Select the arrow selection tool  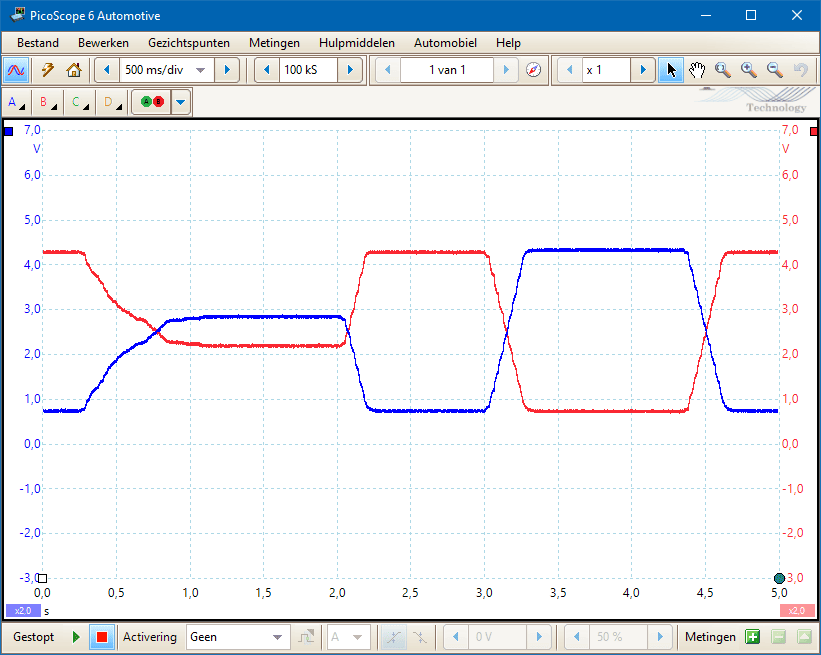pyautogui.click(x=671, y=70)
